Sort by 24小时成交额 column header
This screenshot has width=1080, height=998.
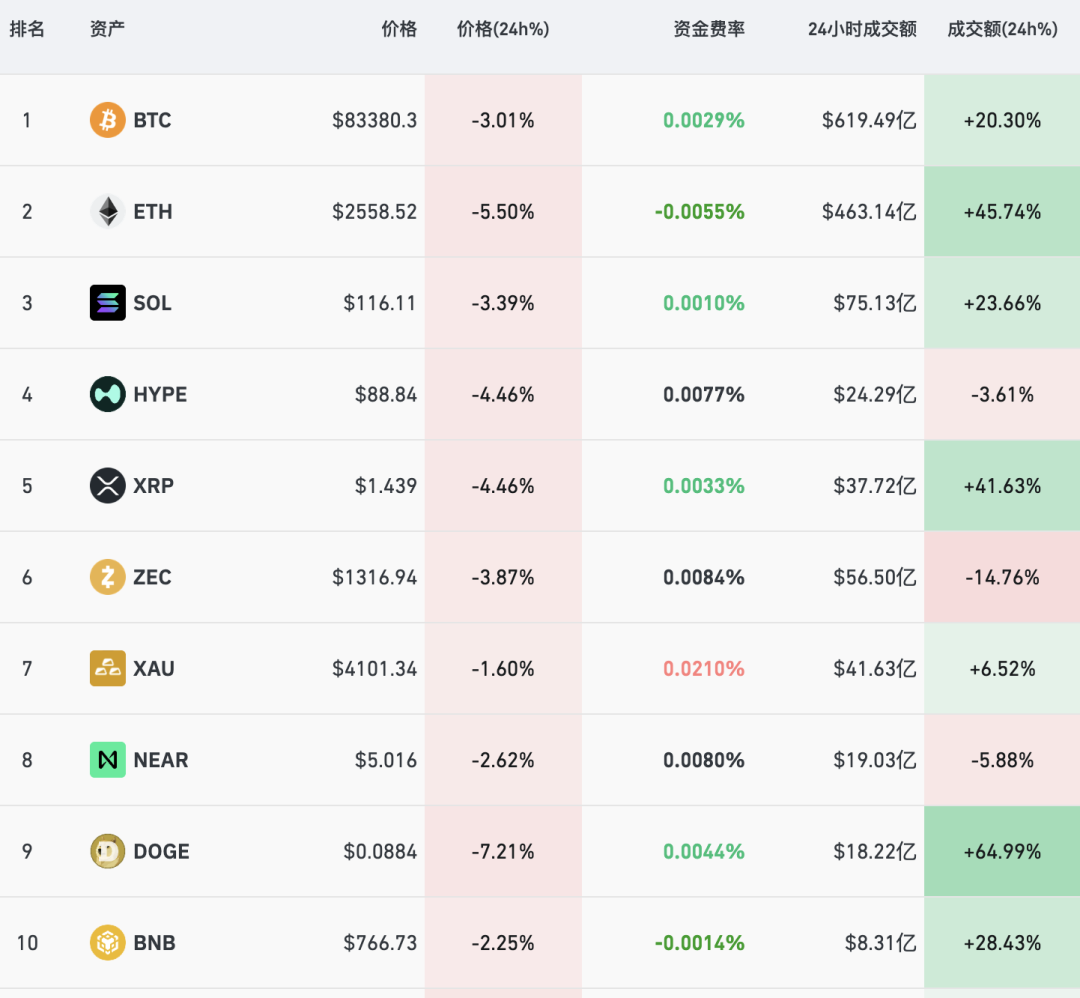pos(862,29)
